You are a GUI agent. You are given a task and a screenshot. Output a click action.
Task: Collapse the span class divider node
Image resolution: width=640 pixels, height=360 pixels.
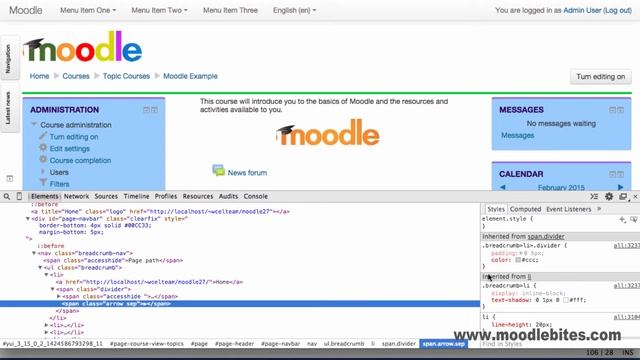(x=53, y=289)
